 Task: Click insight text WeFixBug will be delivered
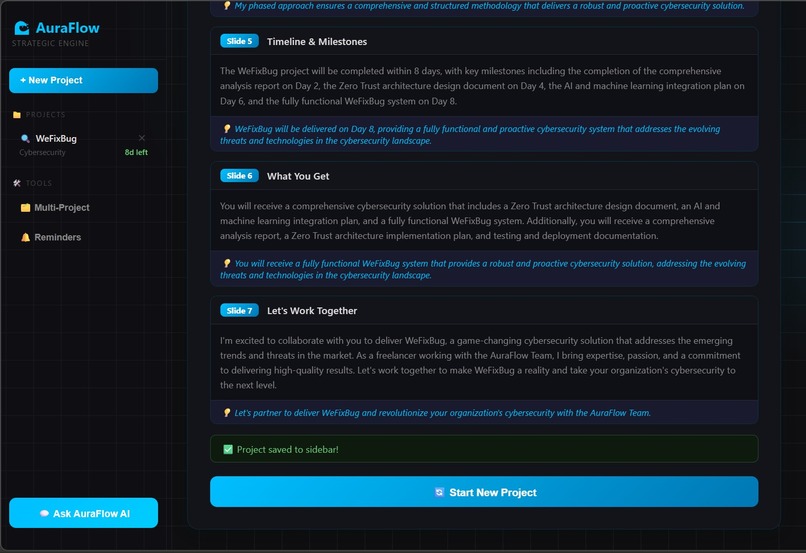click(x=470, y=135)
